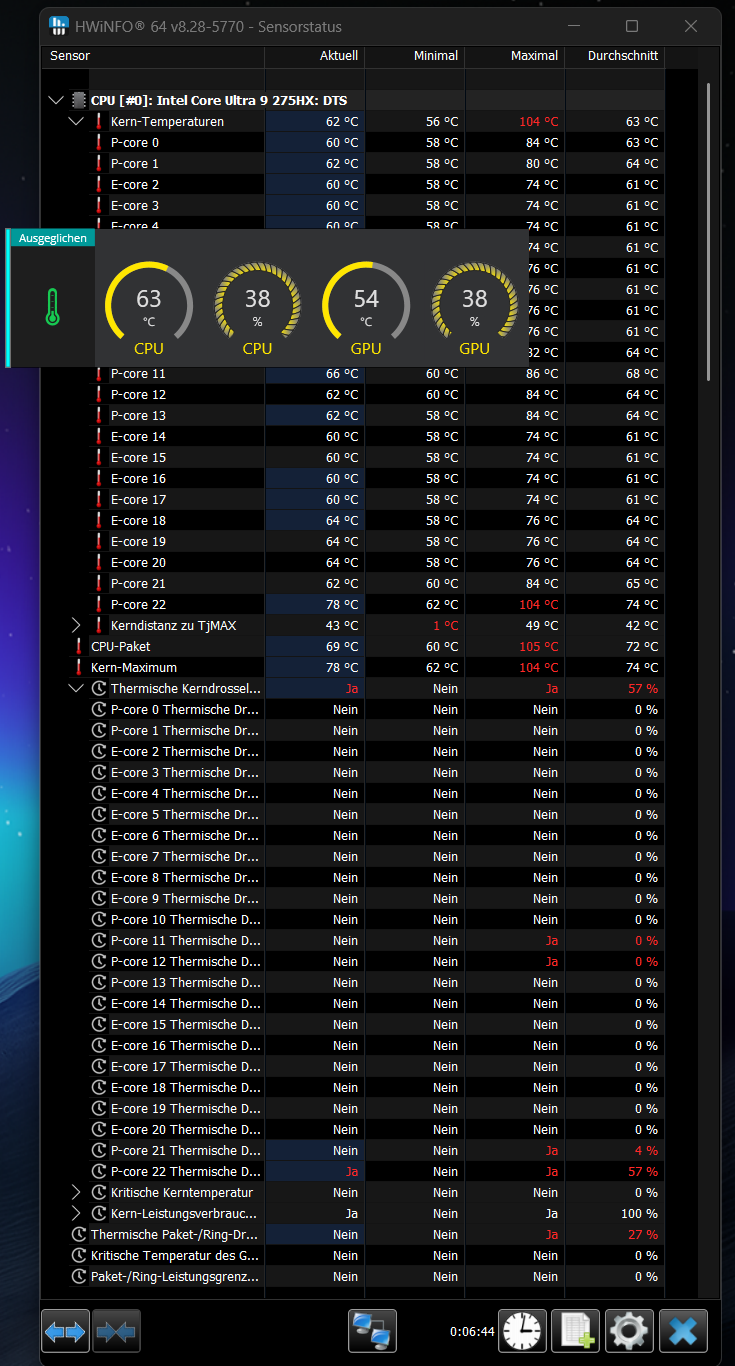Click clock icon beside Paket-/Ring-Leistungsgrenz
The height and width of the screenshot is (1366, 735).
point(79,1276)
